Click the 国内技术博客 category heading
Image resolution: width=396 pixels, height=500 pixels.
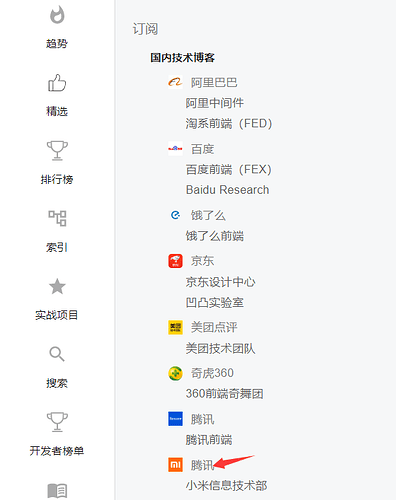tap(182, 58)
